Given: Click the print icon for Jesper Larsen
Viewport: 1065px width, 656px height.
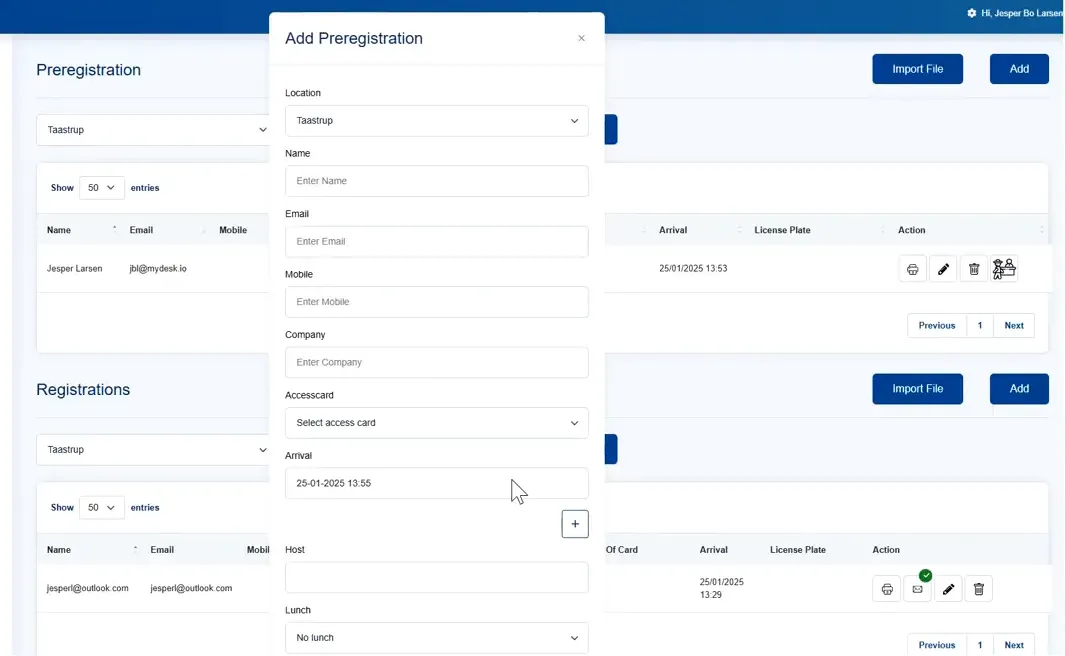Looking at the screenshot, I should (912, 269).
